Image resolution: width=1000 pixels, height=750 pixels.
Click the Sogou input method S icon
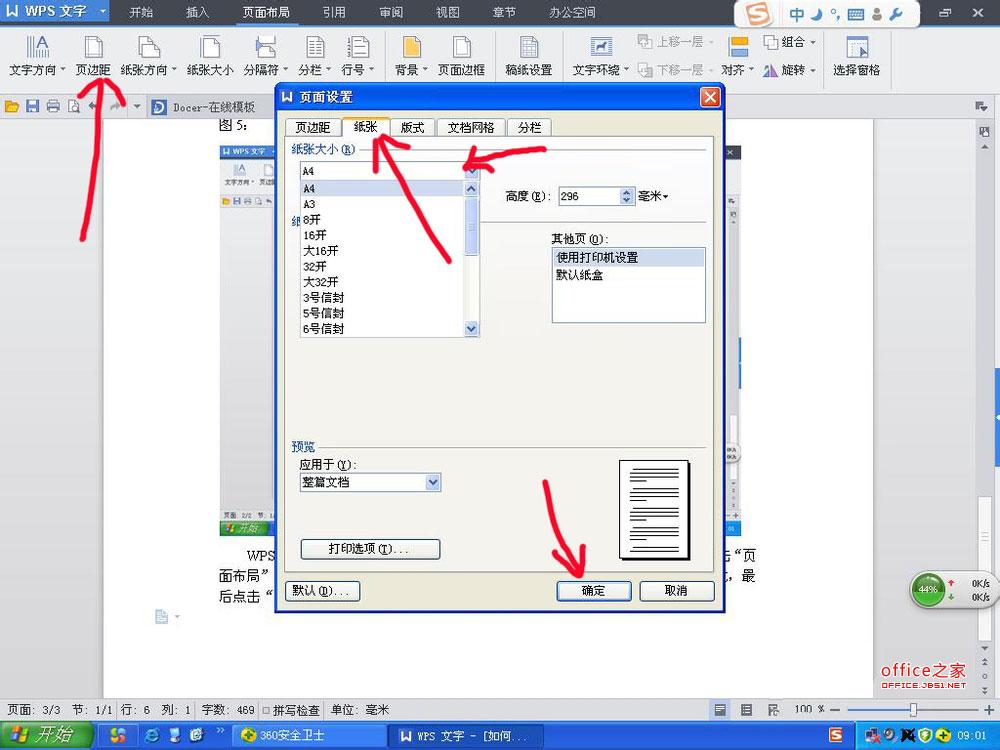(x=758, y=14)
